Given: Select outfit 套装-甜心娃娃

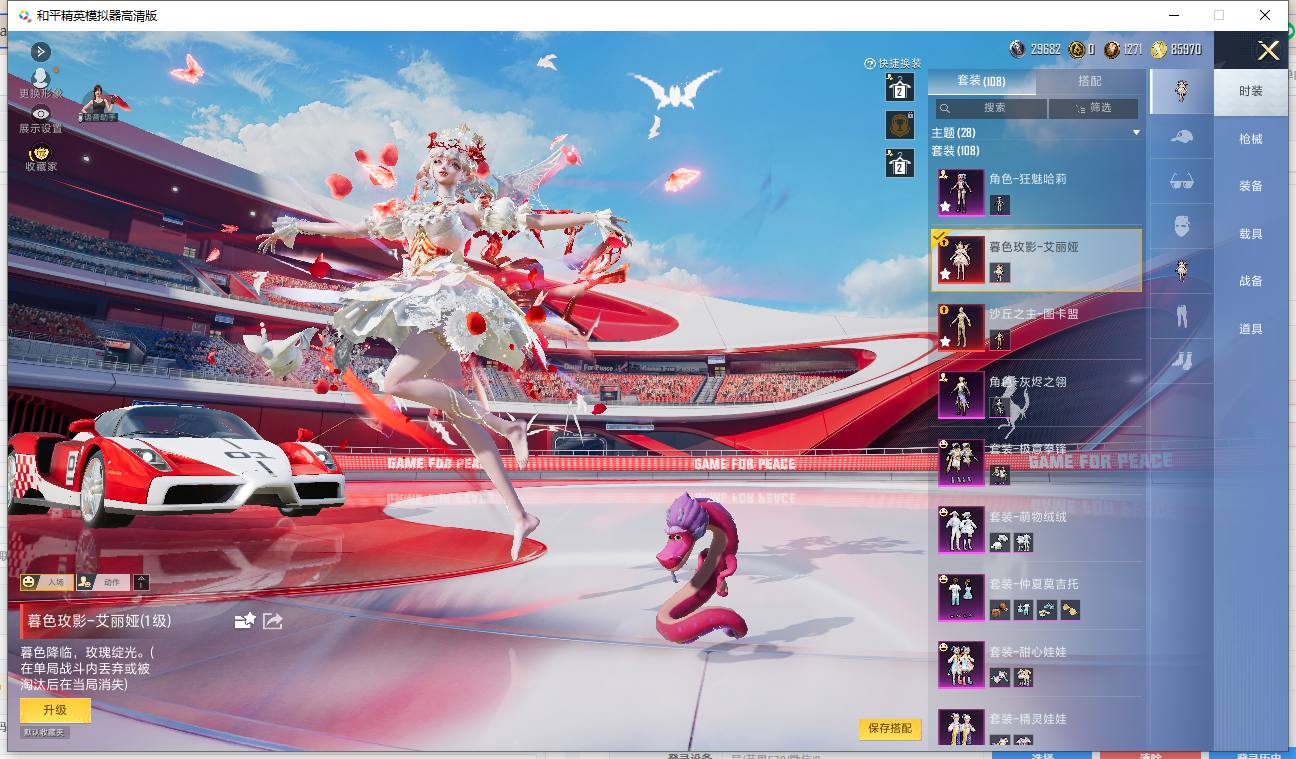Looking at the screenshot, I should pos(1036,664).
